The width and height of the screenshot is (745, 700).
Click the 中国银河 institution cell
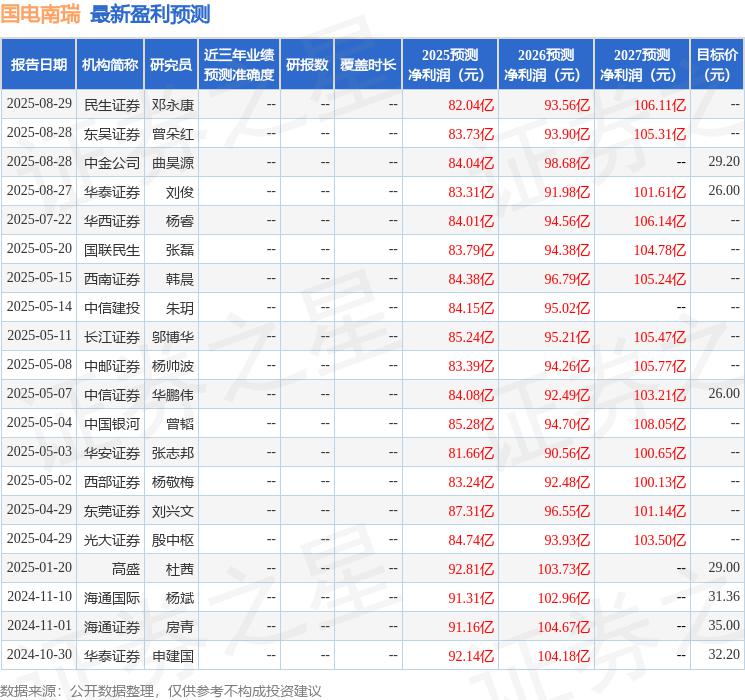[x=112, y=424]
